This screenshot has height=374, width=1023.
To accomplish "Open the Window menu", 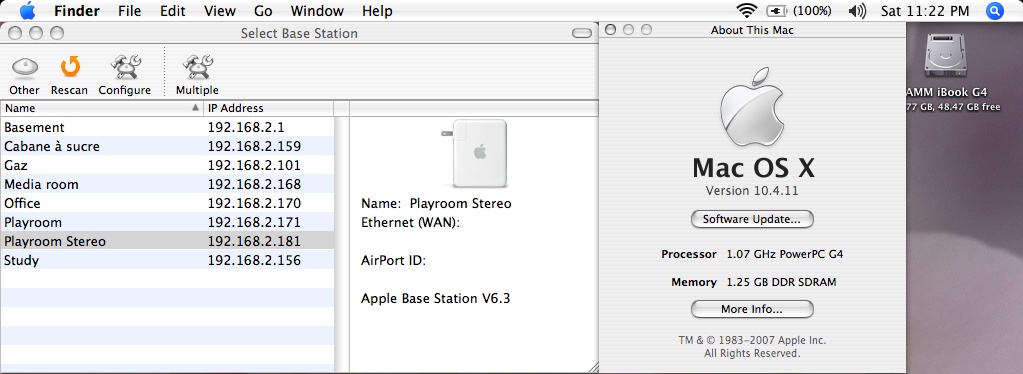I will point(317,10).
